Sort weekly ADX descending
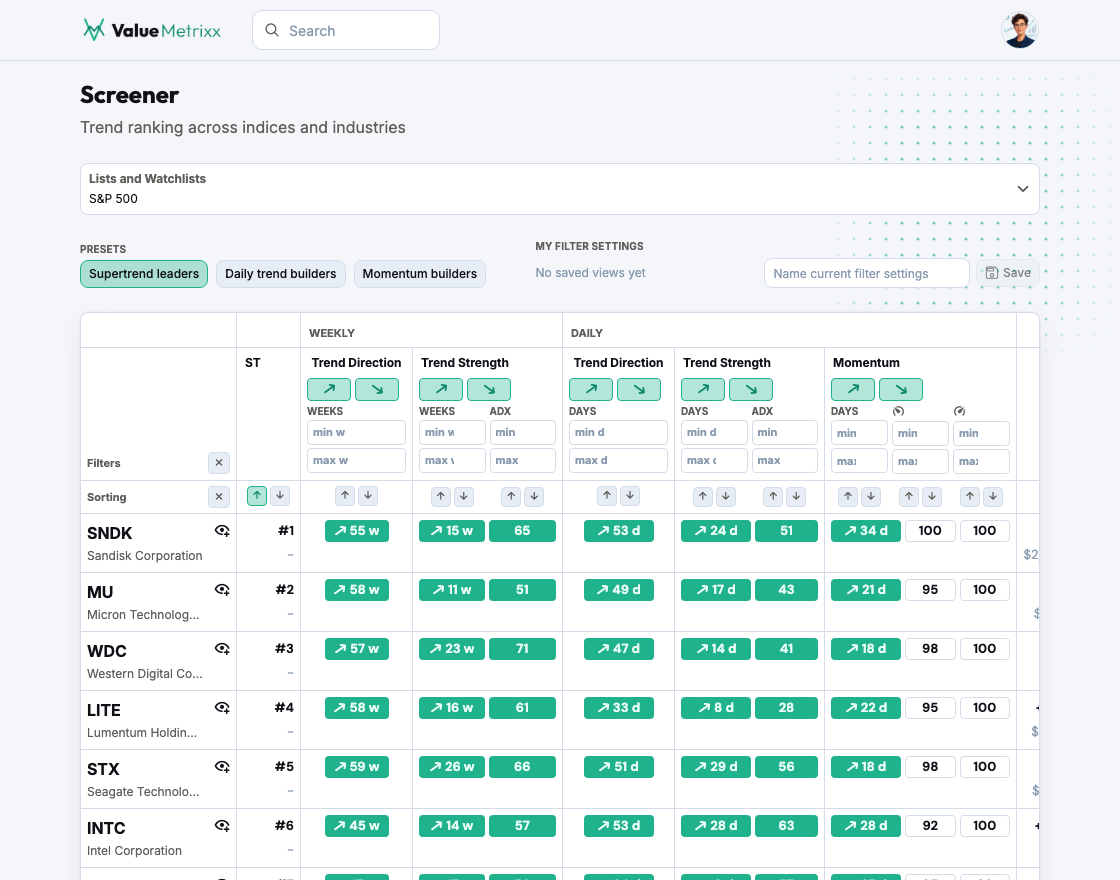Image resolution: width=1120 pixels, height=880 pixels. pos(534,496)
